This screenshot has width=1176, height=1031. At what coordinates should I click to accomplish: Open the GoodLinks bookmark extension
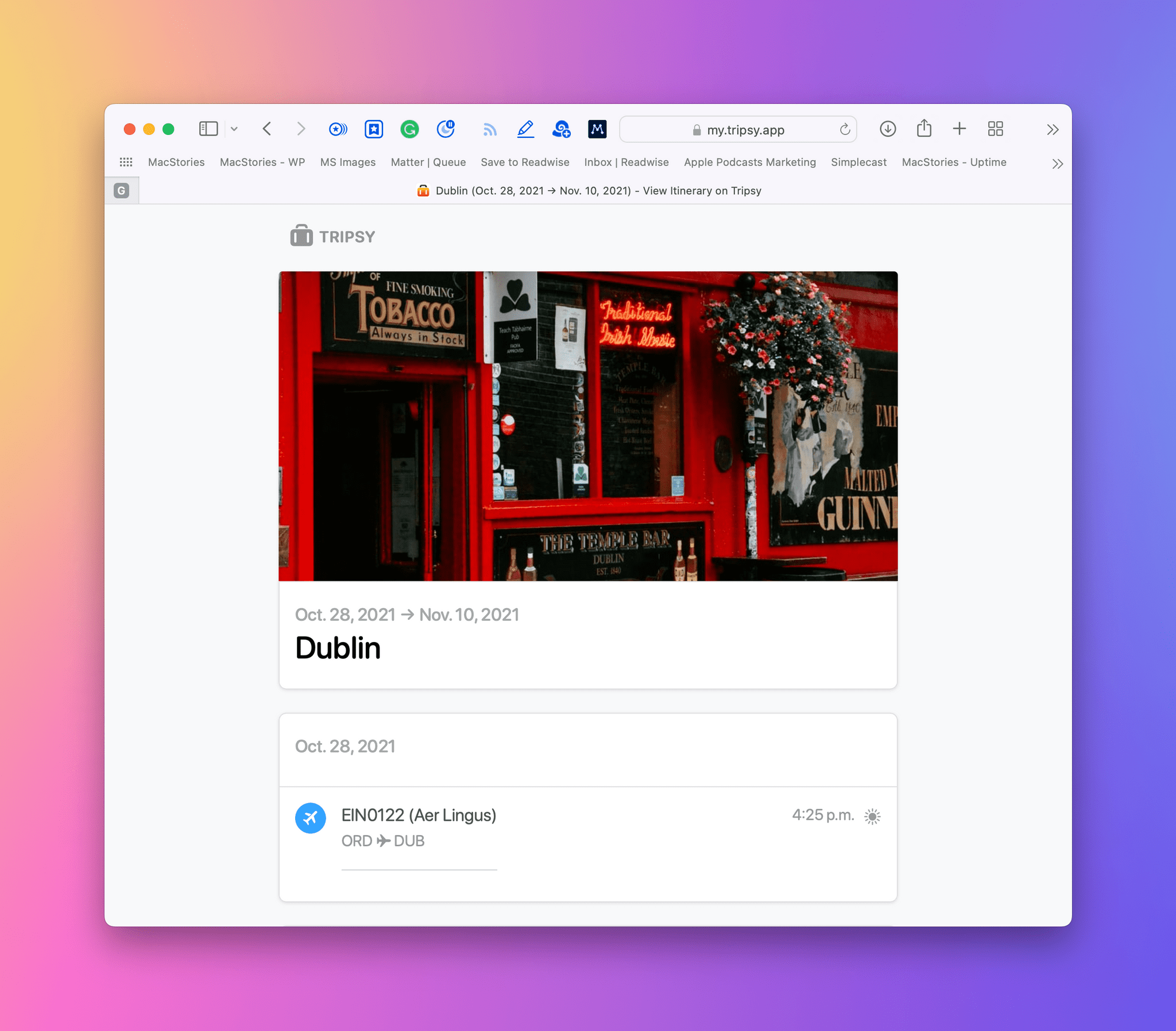[374, 129]
